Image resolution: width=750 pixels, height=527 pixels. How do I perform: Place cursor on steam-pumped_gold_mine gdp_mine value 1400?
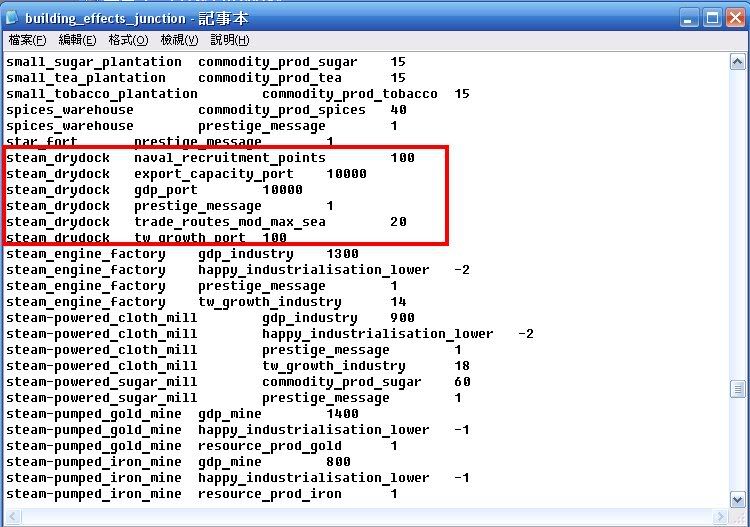pos(342,414)
